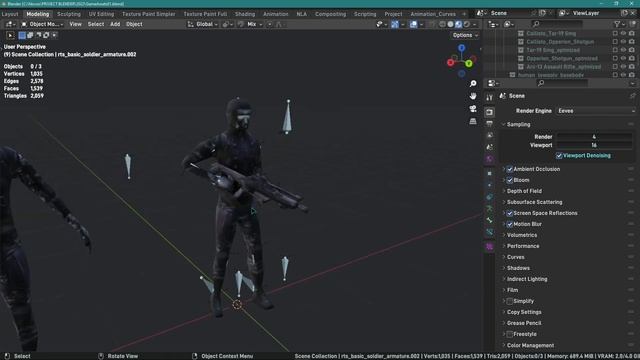Open the Render Engine Eevee dropdown
The image size is (640, 360).
click(596, 111)
